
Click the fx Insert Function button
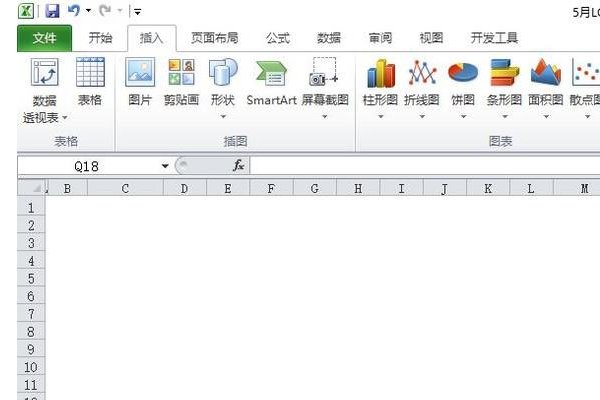pos(238,166)
